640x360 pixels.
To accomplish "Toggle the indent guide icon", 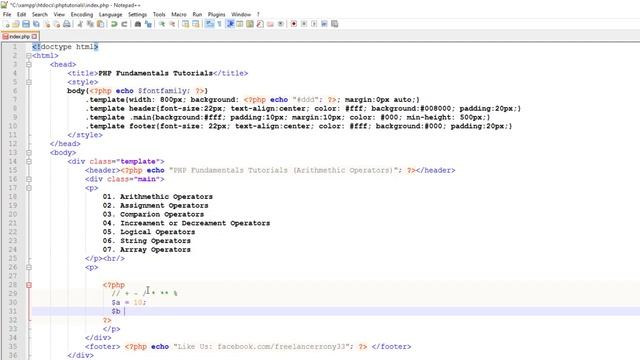I will (230, 24).
